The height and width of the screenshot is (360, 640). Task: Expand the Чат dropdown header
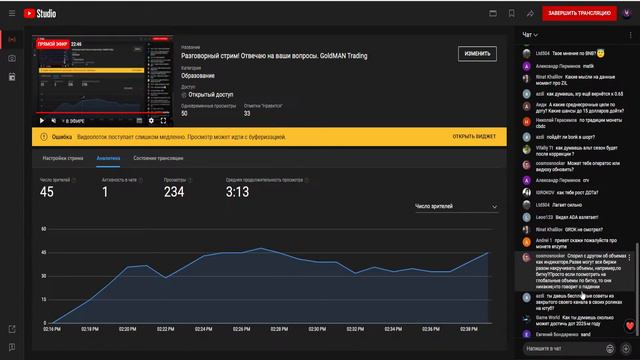pyautogui.click(x=530, y=35)
